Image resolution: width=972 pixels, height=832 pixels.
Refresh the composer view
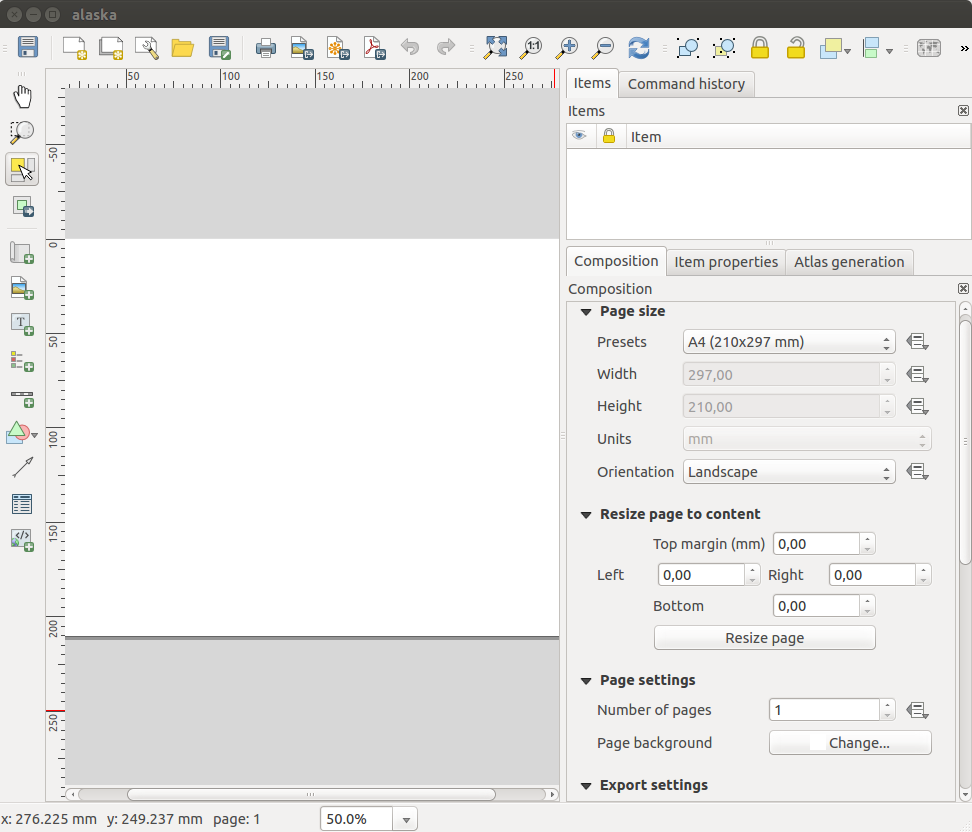tap(638, 47)
